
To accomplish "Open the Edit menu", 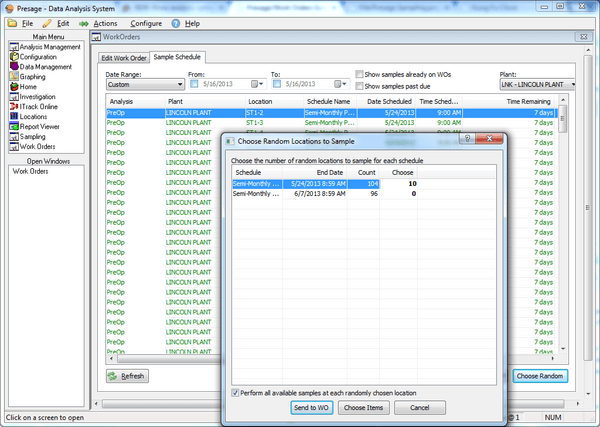I will (63, 24).
